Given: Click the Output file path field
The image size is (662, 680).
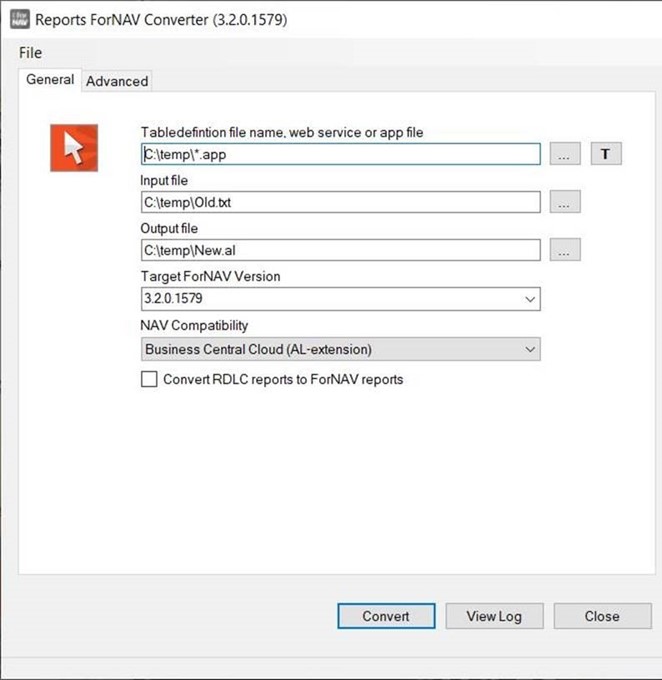Looking at the screenshot, I should click(341, 250).
